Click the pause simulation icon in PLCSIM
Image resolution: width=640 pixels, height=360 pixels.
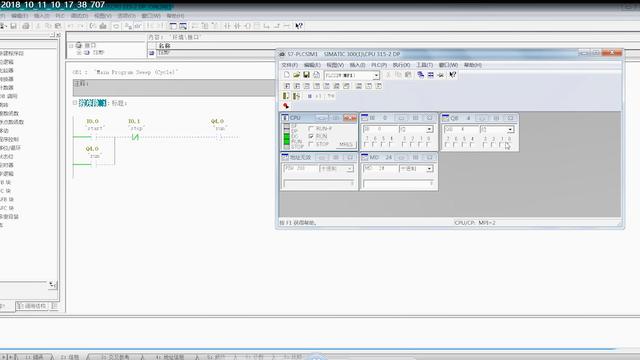(x=309, y=96)
